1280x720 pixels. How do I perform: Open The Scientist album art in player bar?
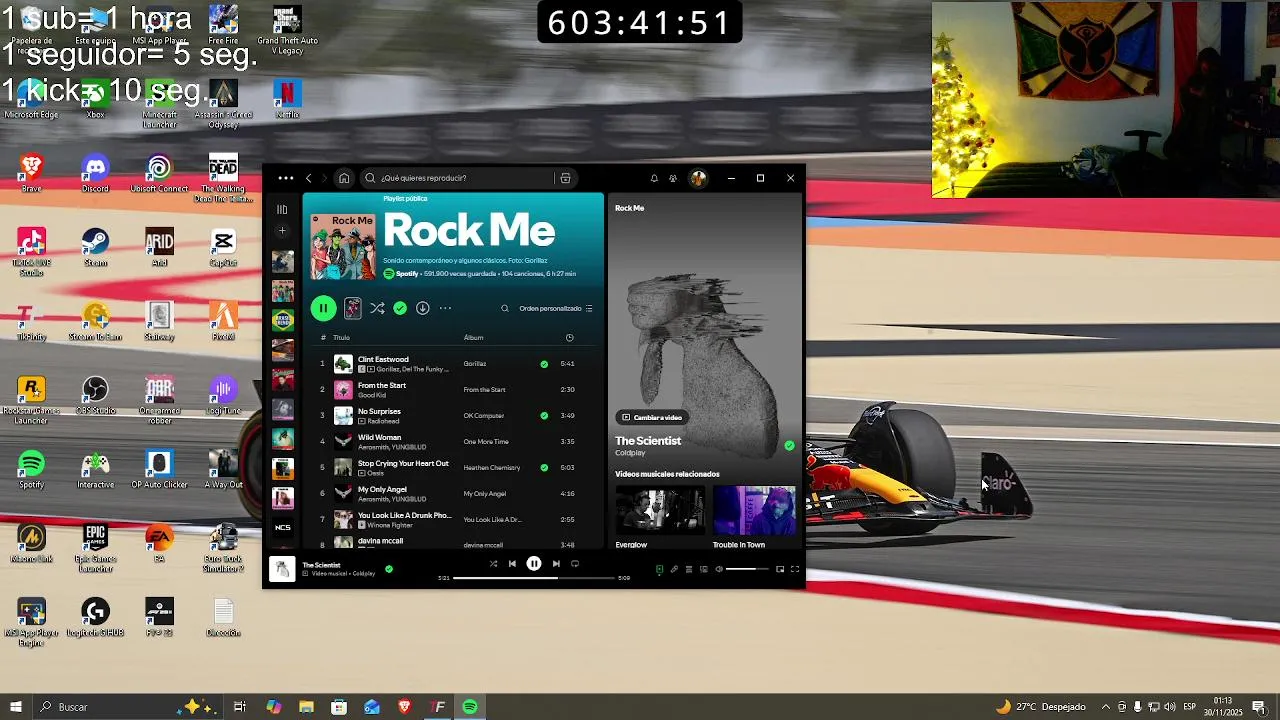tap(282, 569)
